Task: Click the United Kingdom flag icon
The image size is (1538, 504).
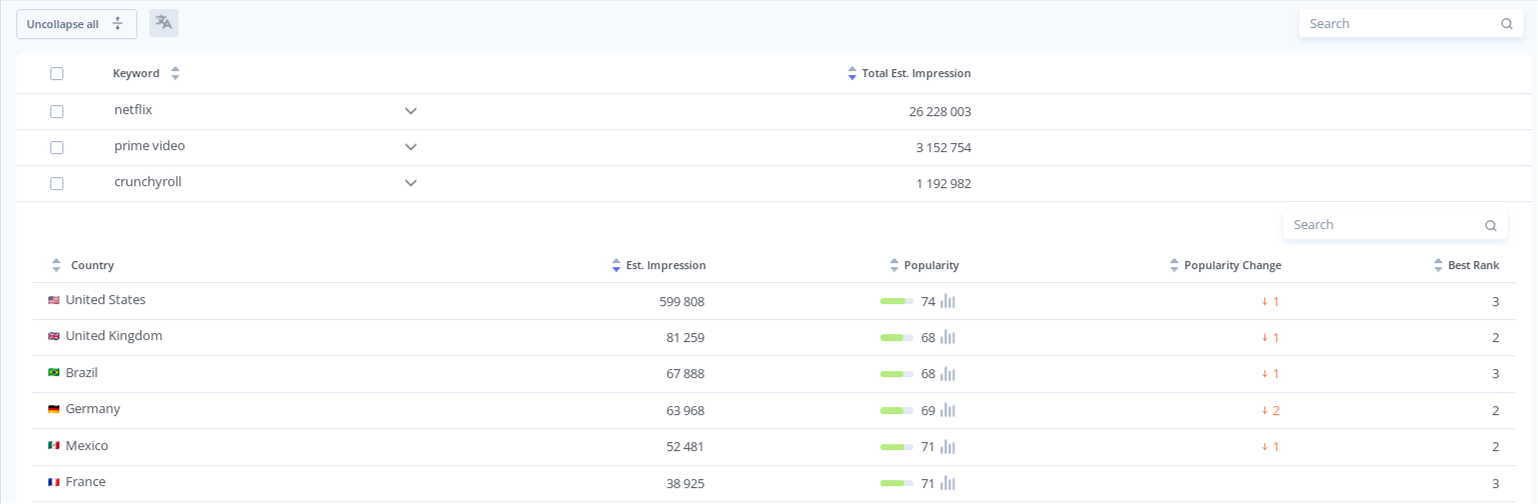Action: (54, 336)
